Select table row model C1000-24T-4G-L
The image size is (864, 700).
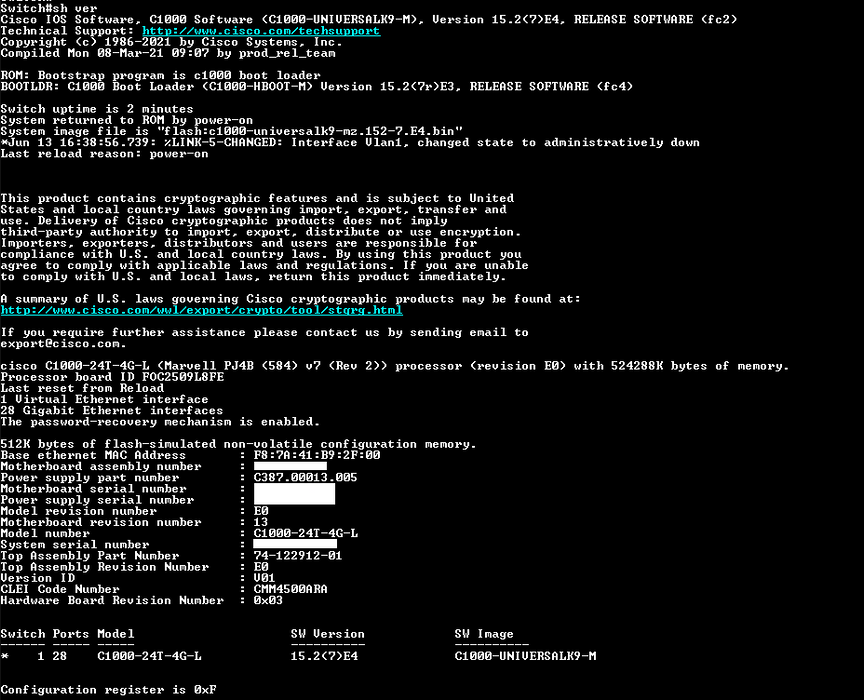pyautogui.click(x=149, y=656)
